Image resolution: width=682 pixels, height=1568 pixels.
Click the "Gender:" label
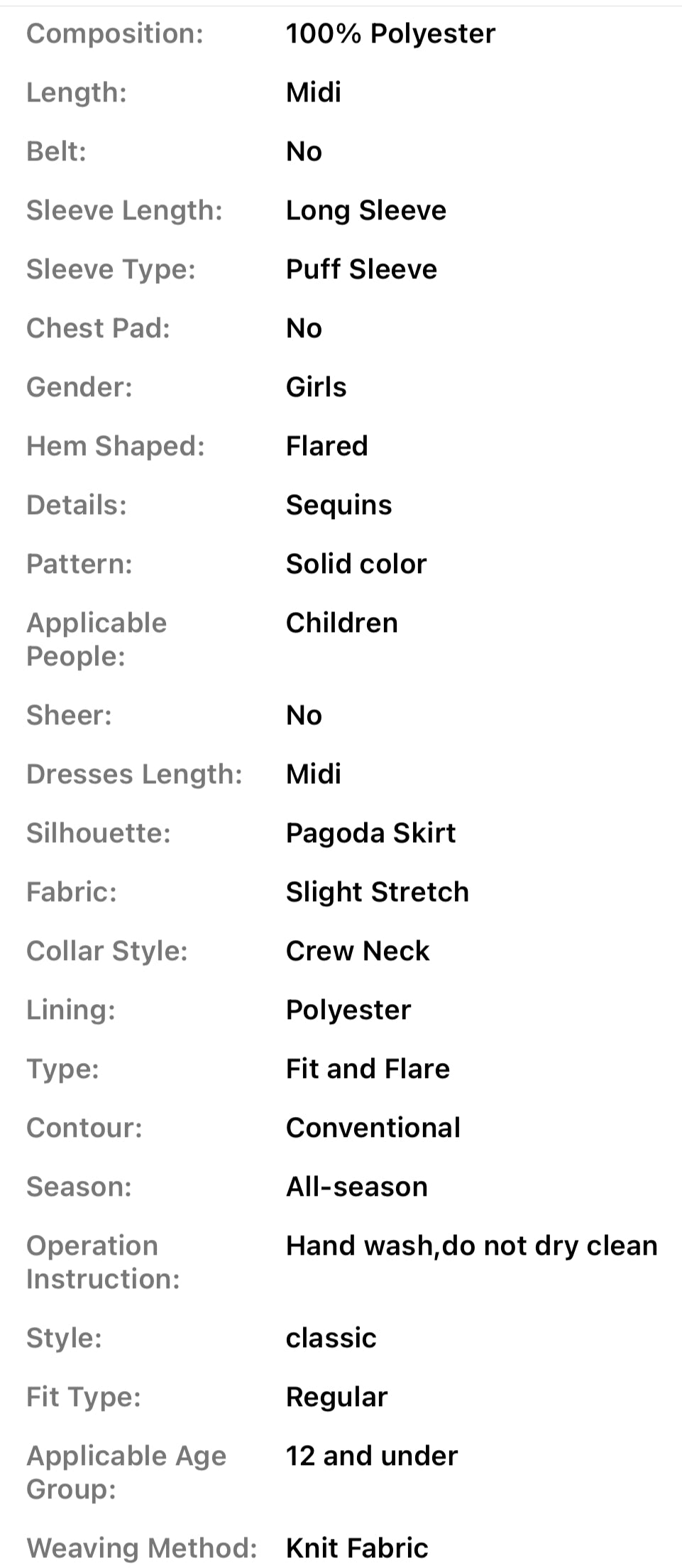coord(79,387)
